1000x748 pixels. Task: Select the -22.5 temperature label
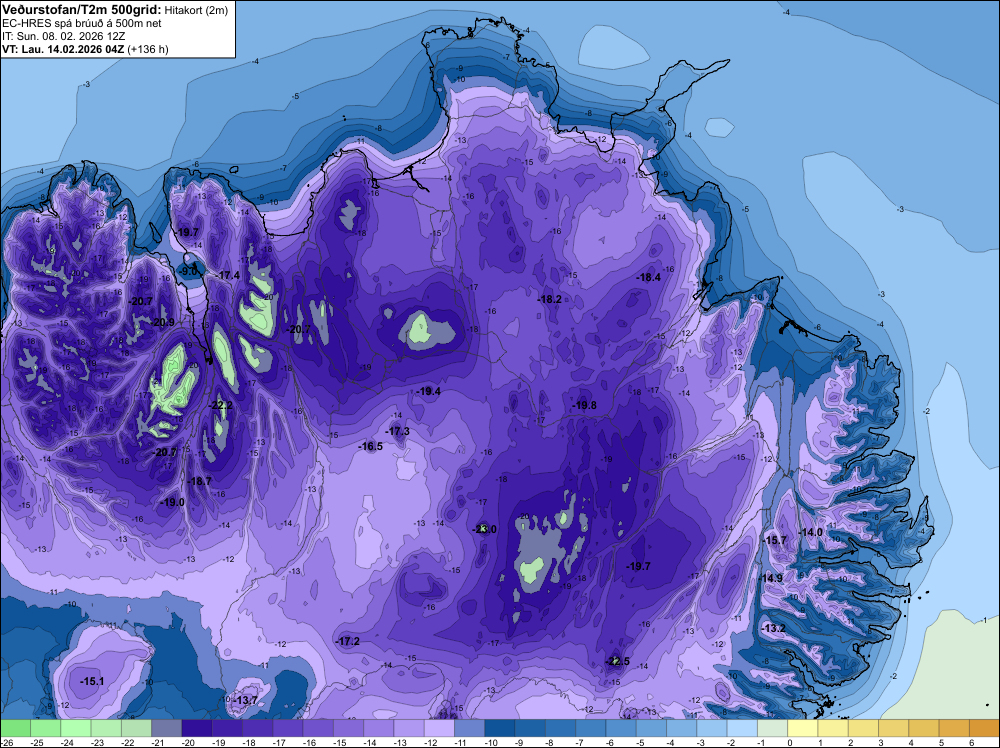coord(617,661)
